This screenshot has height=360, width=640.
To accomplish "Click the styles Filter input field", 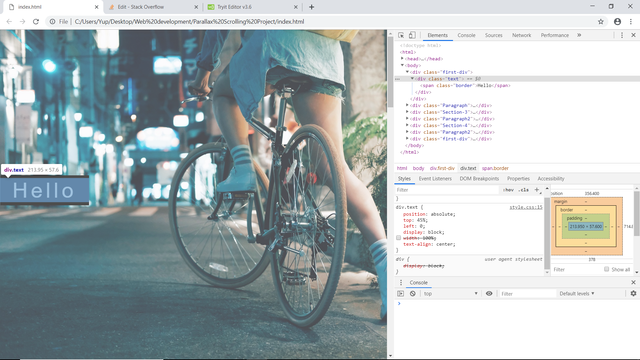I will (x=447, y=190).
